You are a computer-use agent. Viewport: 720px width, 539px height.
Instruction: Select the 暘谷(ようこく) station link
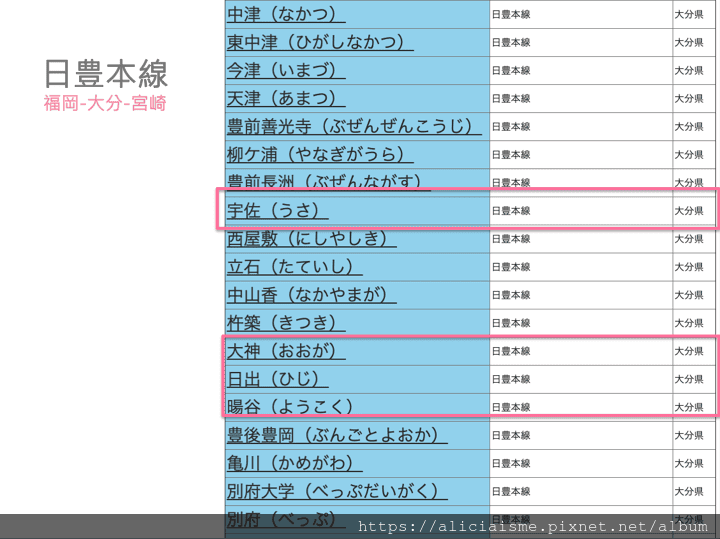pyautogui.click(x=290, y=406)
